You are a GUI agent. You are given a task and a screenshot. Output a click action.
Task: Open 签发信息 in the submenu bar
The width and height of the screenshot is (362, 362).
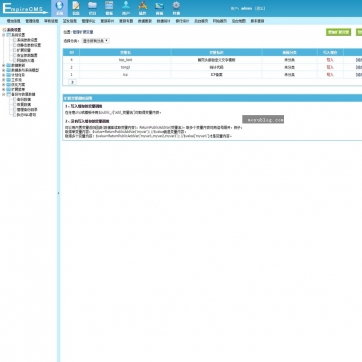tap(70, 21)
